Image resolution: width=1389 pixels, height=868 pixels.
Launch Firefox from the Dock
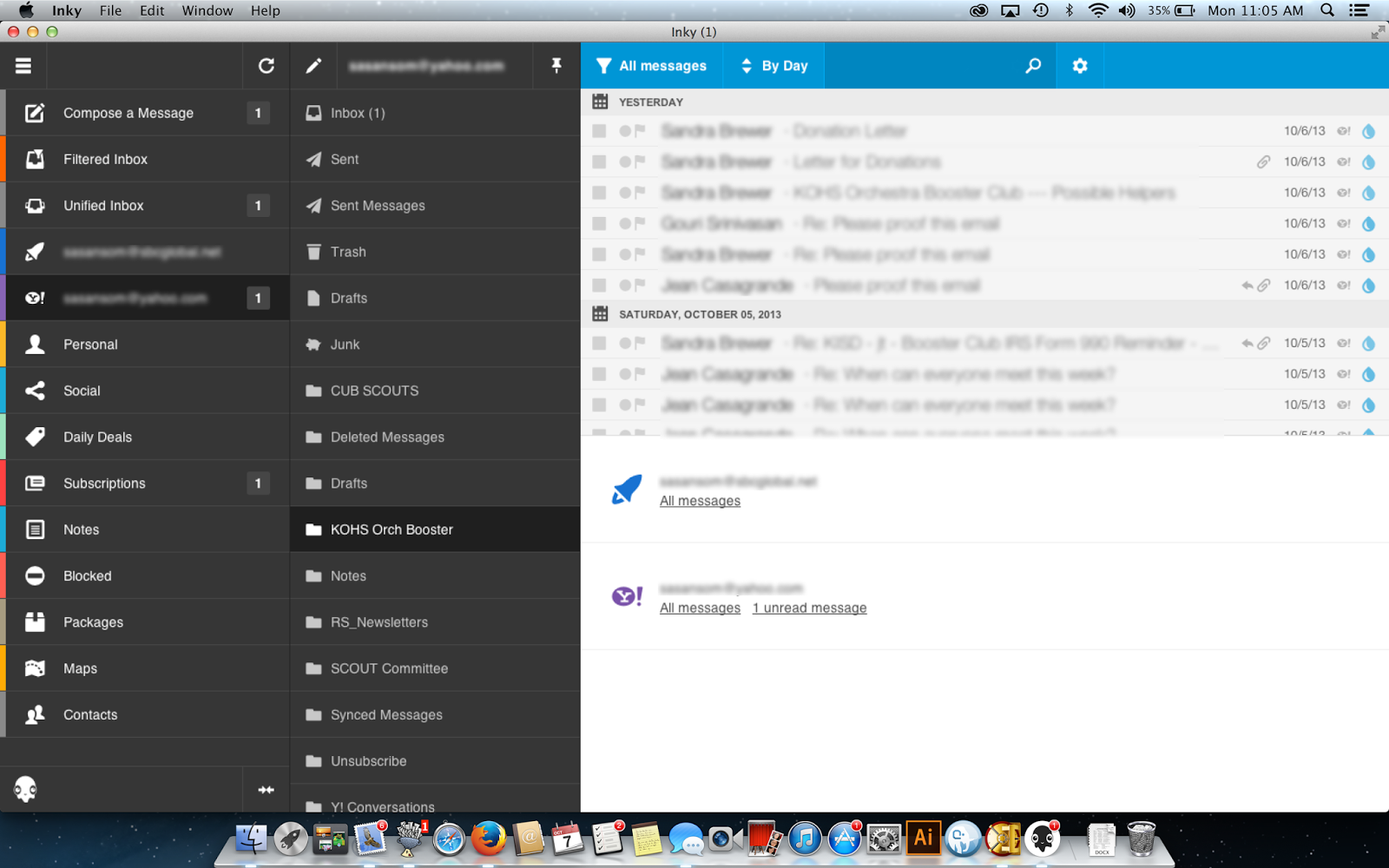(489, 838)
